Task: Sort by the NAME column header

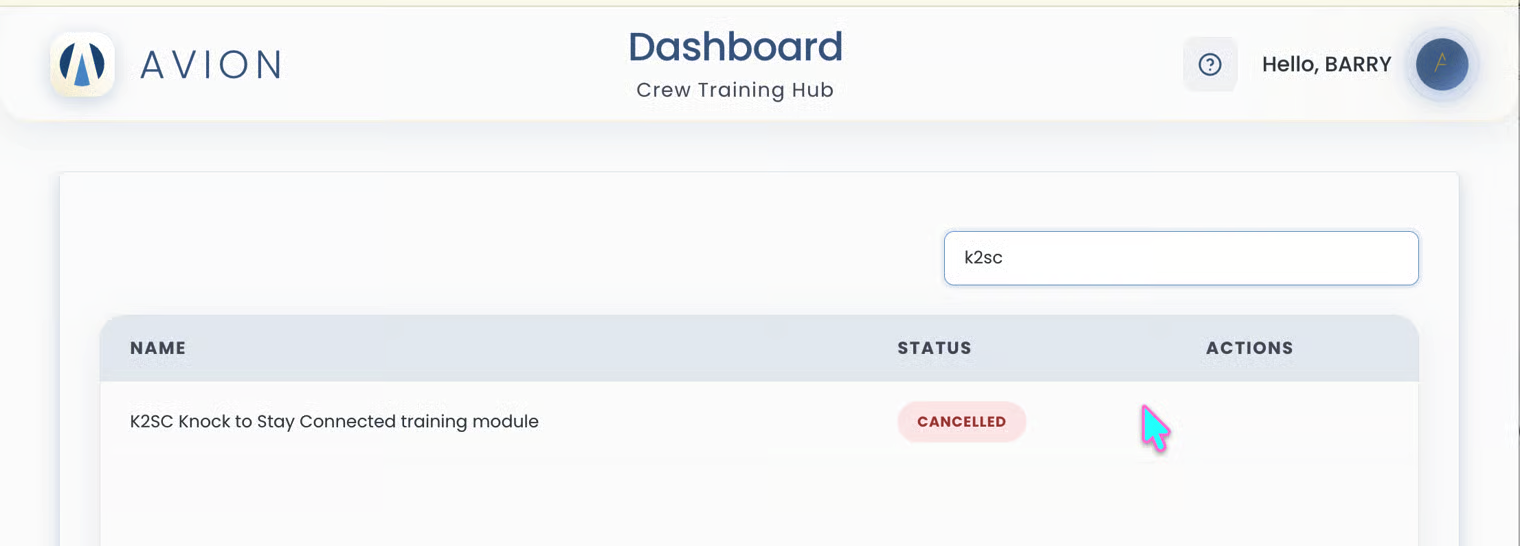Action: [158, 348]
